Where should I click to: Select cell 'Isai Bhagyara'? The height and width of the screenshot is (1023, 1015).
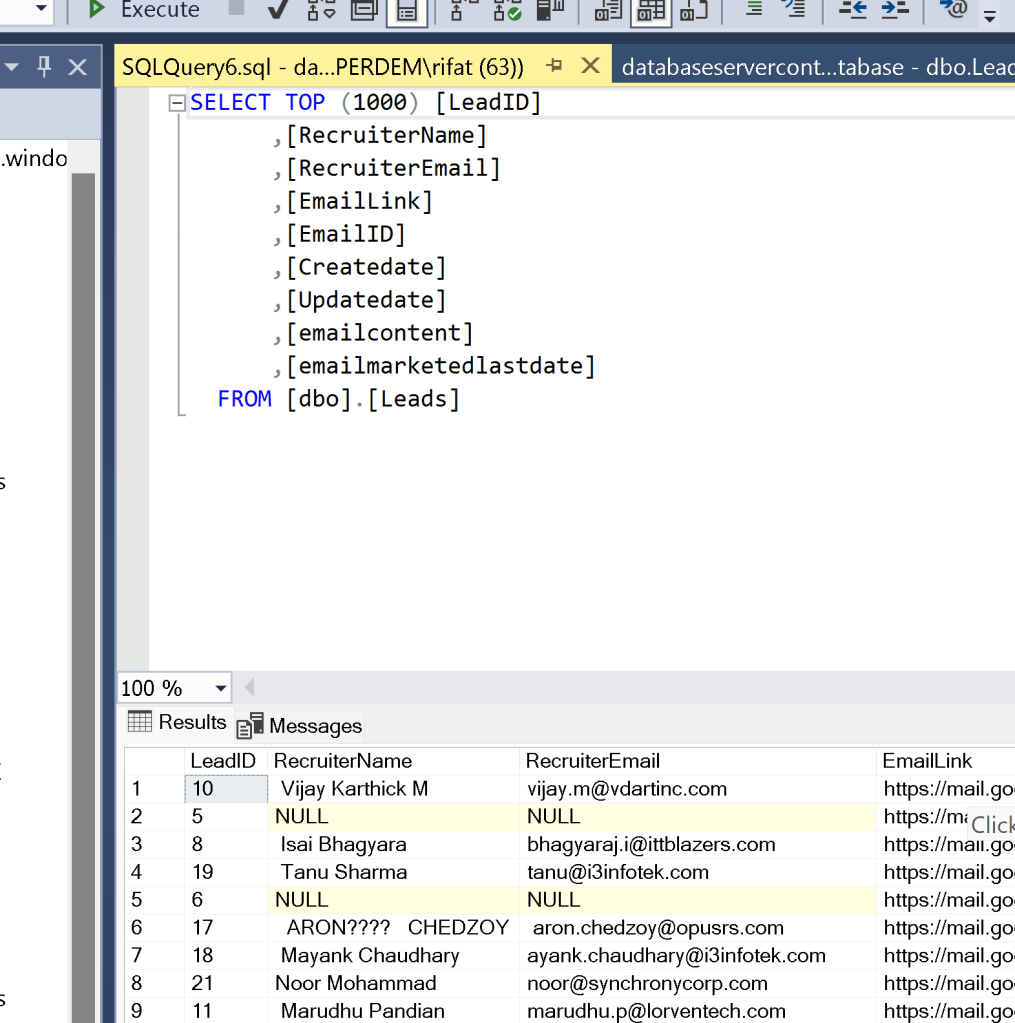pos(393,844)
